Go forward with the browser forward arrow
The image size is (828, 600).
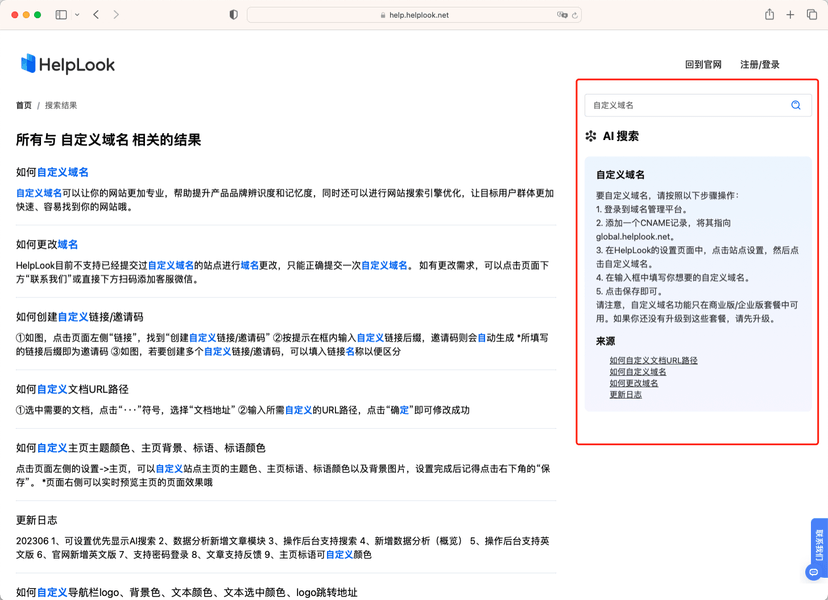tap(116, 15)
